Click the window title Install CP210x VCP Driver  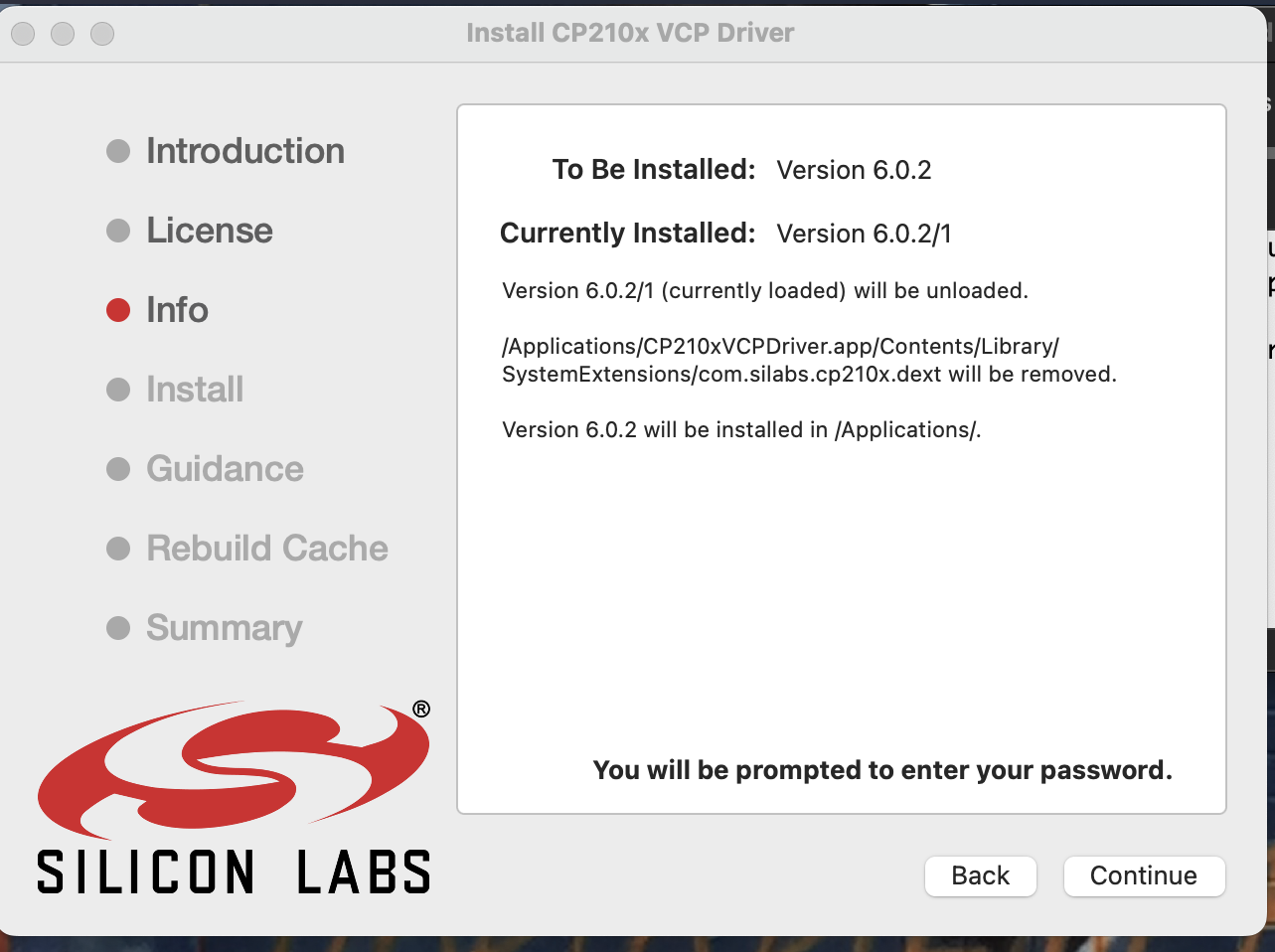[630, 33]
